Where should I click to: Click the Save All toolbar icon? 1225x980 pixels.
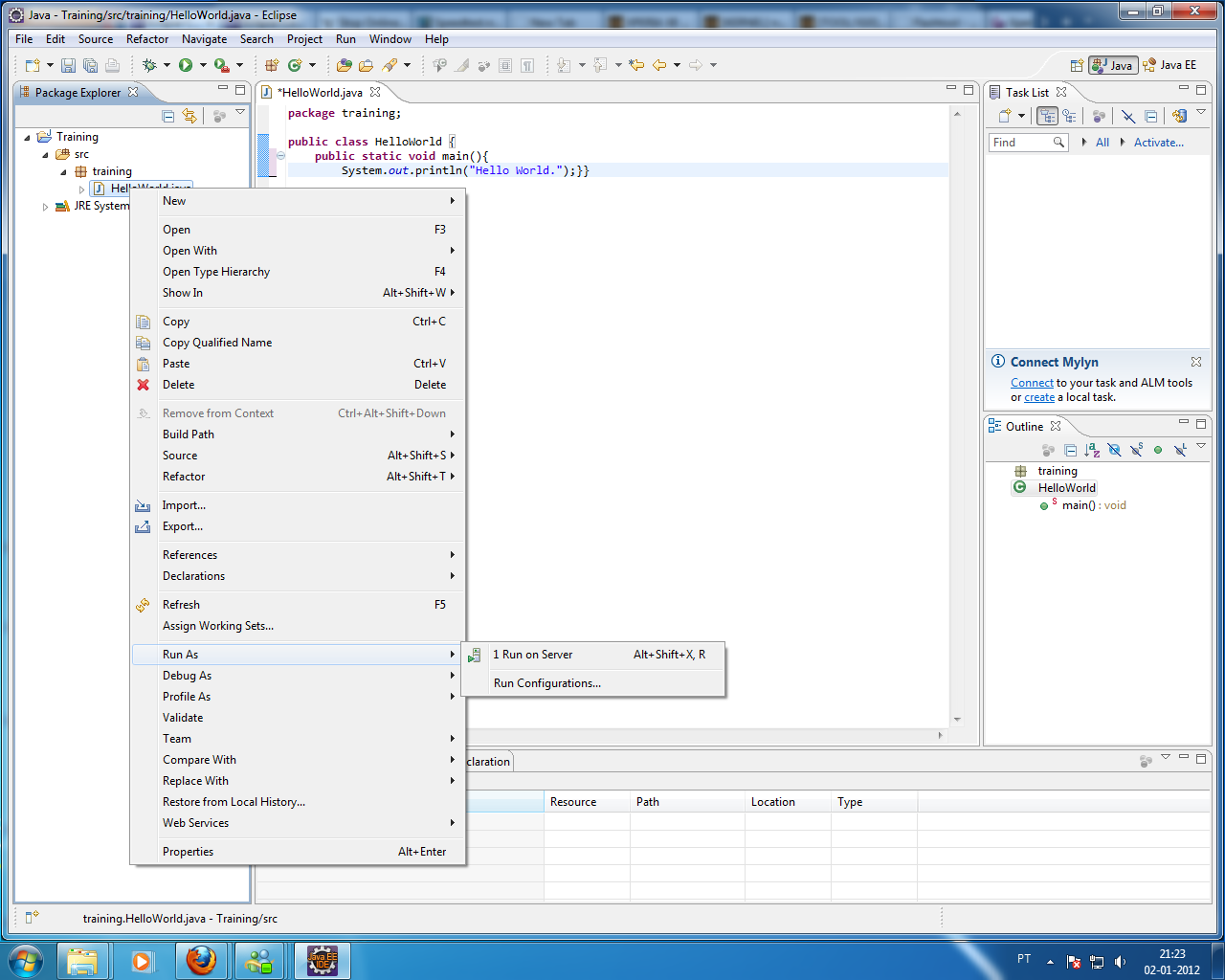point(90,65)
